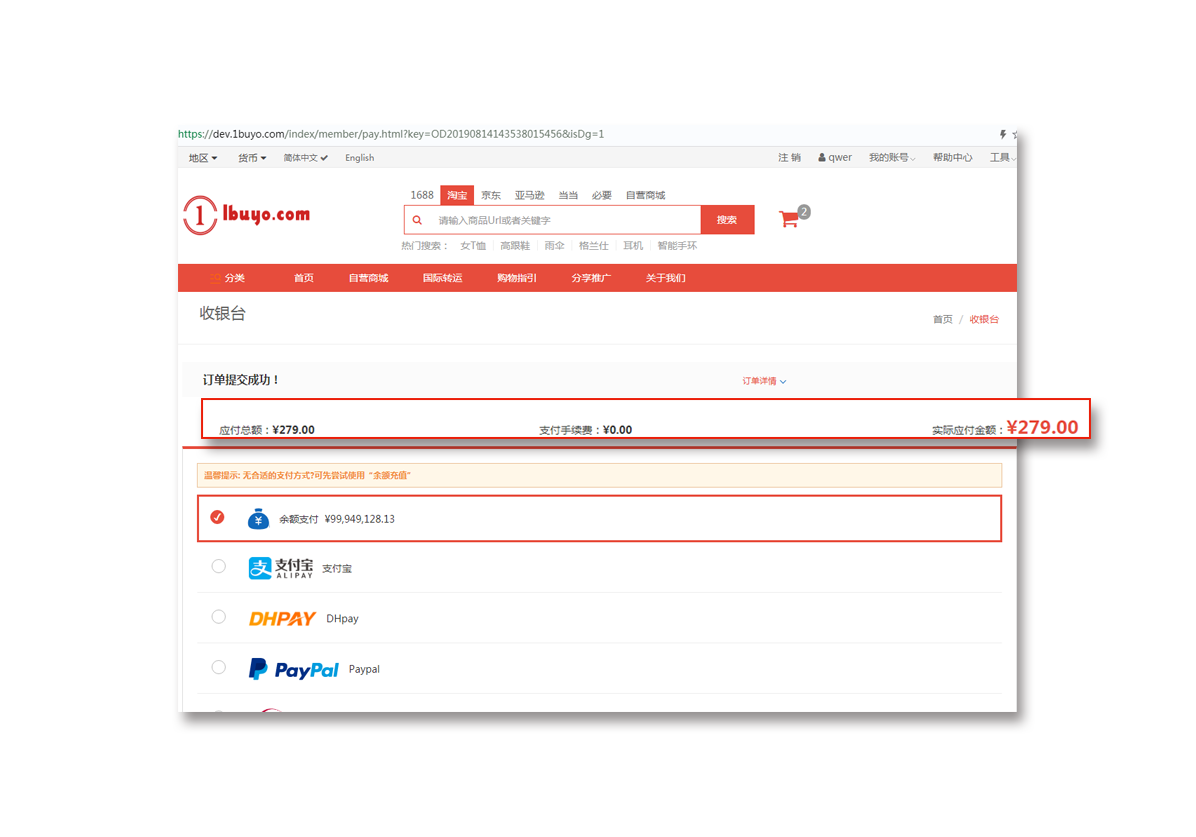The image size is (1196, 837).
Task: Select the 支付宝 payment radio button
Action: coord(219,567)
